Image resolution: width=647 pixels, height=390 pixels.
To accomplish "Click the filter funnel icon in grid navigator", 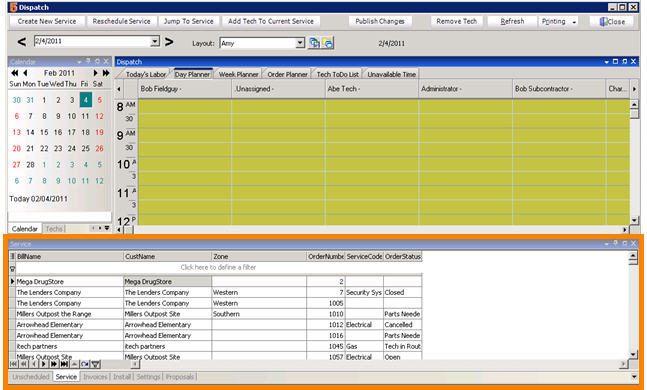I will coord(95,364).
